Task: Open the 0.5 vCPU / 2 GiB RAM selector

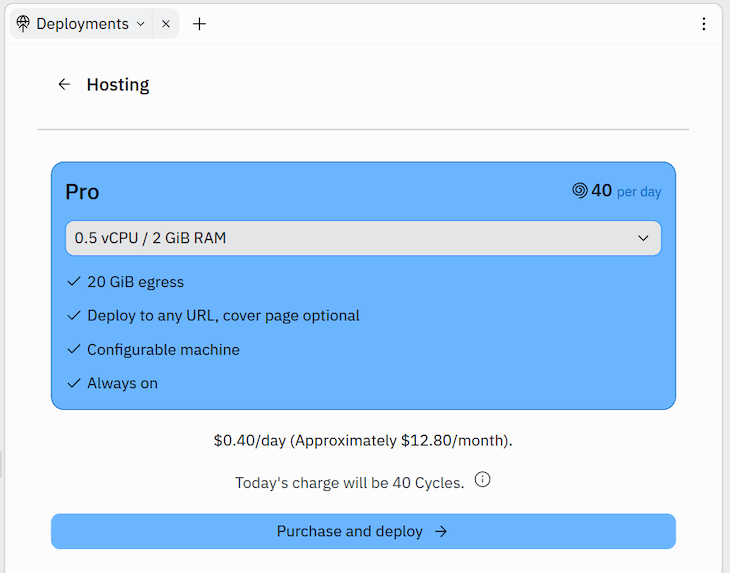Action: [x=350, y=238]
